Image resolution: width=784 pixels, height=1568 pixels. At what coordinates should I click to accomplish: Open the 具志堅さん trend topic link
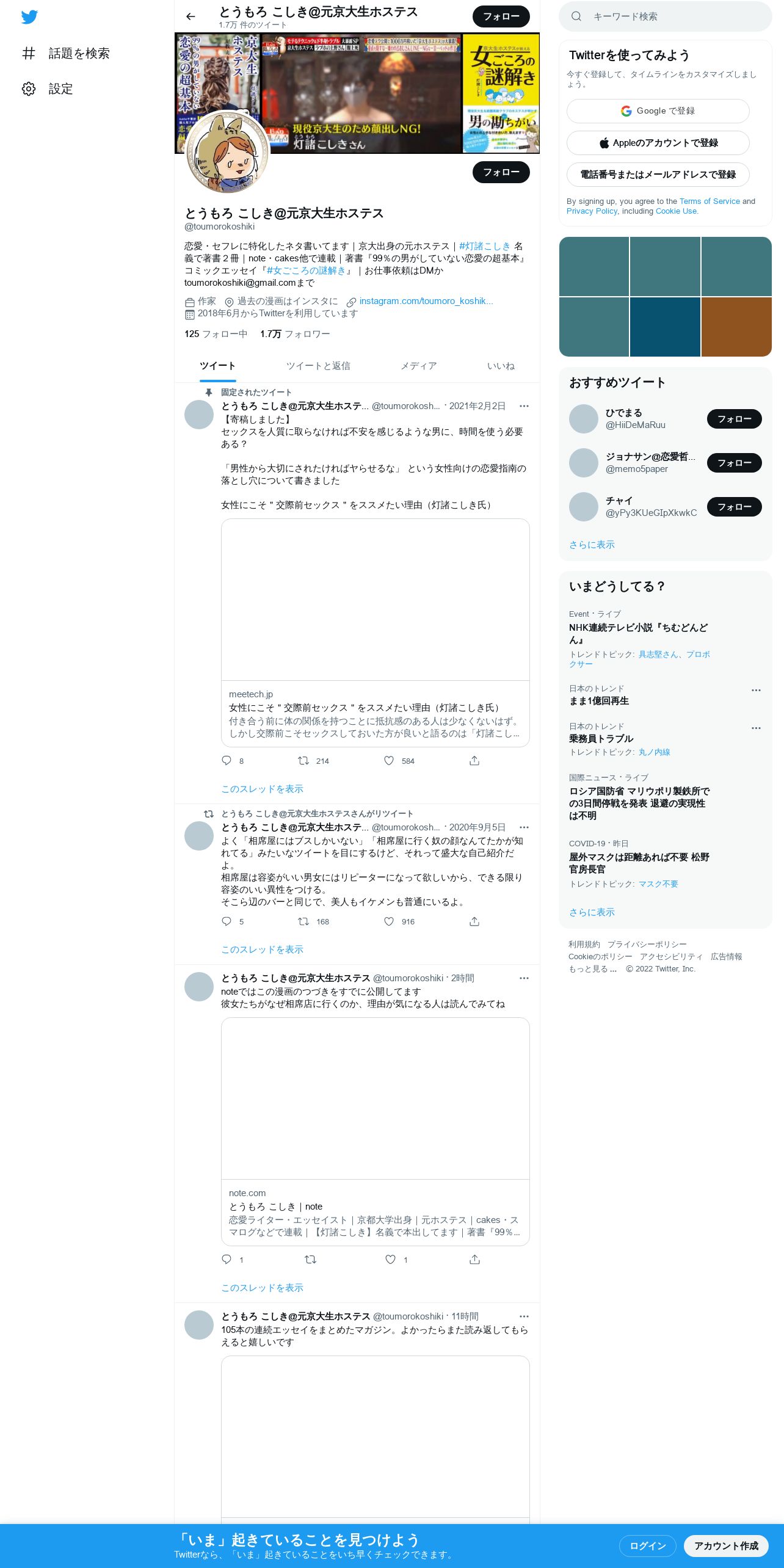tap(658, 655)
